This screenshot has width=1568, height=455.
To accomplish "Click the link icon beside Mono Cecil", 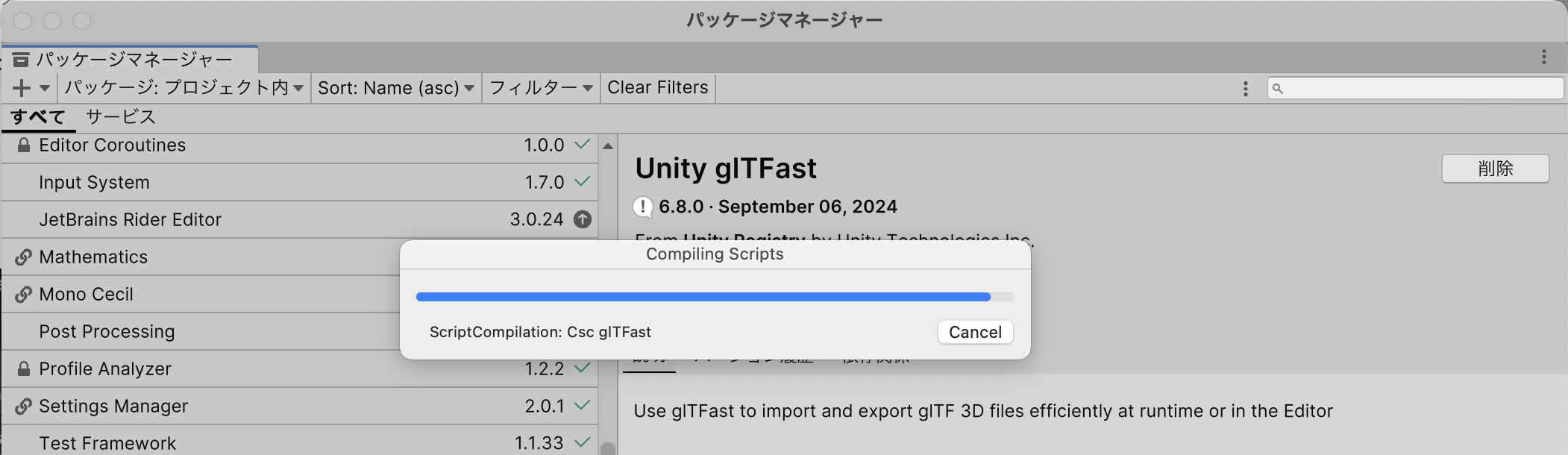I will coord(23,294).
